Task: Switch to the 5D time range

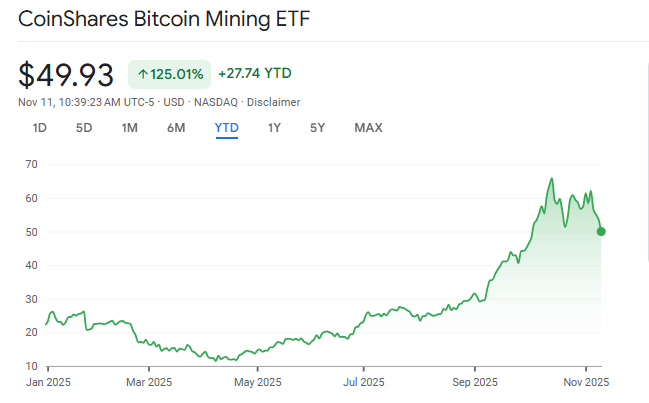Action: pyautogui.click(x=85, y=128)
